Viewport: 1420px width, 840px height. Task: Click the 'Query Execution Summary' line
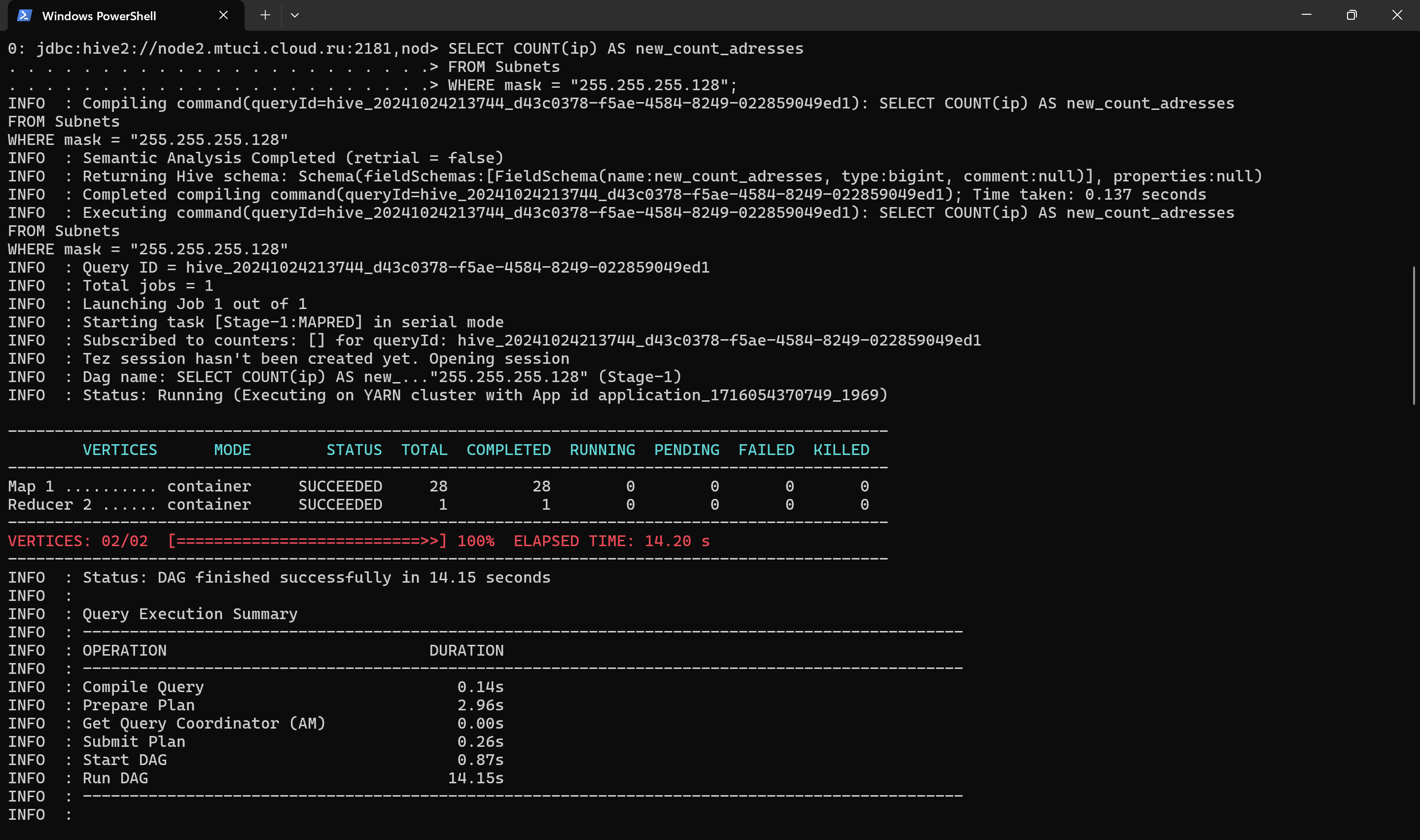pos(190,614)
